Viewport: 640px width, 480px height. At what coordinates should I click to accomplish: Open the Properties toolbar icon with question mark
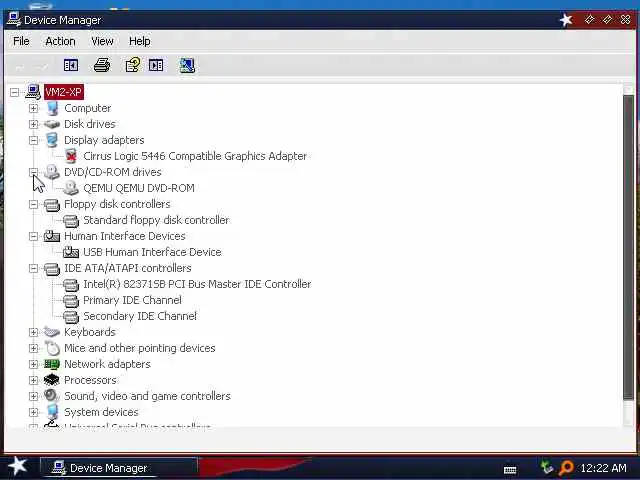[133, 65]
